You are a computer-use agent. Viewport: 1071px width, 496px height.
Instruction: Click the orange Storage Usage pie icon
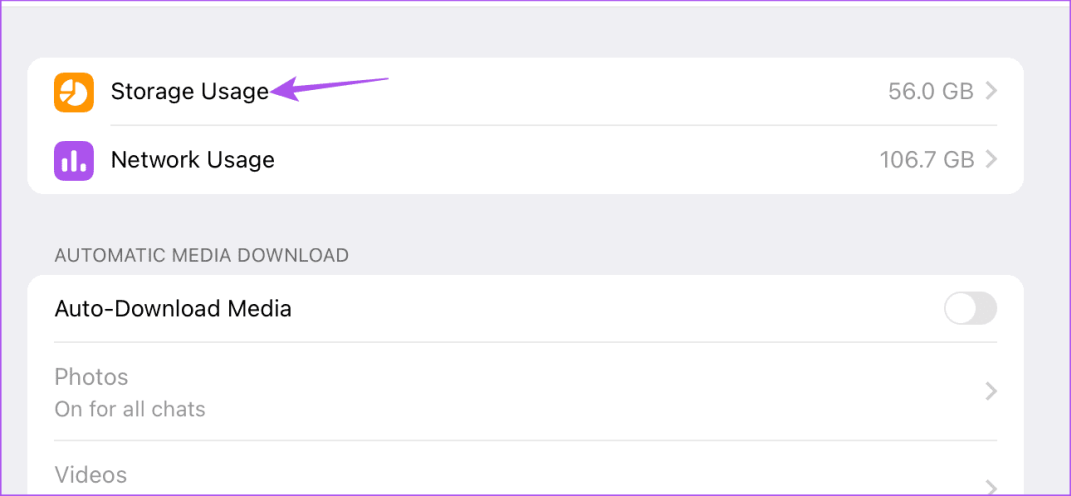pos(74,92)
